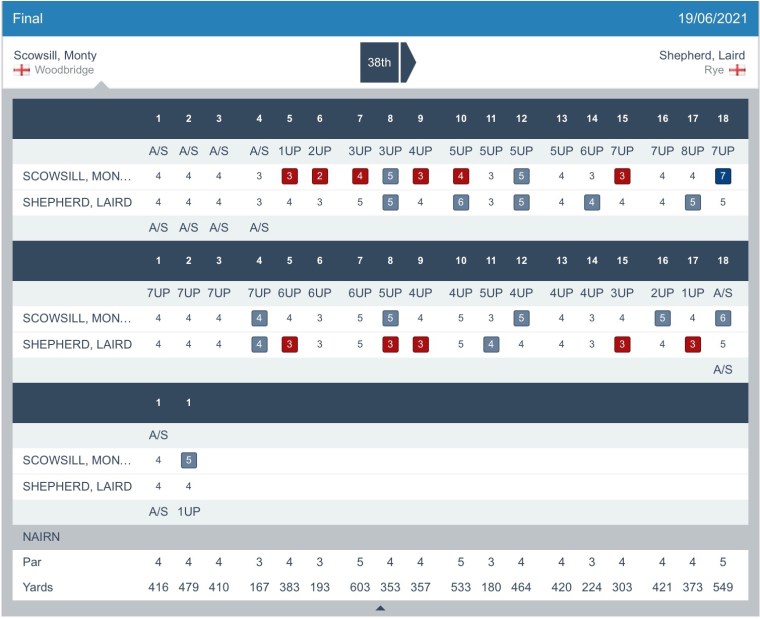
Task: Click Shepherd's gray 6 score box
Action: (x=460, y=201)
